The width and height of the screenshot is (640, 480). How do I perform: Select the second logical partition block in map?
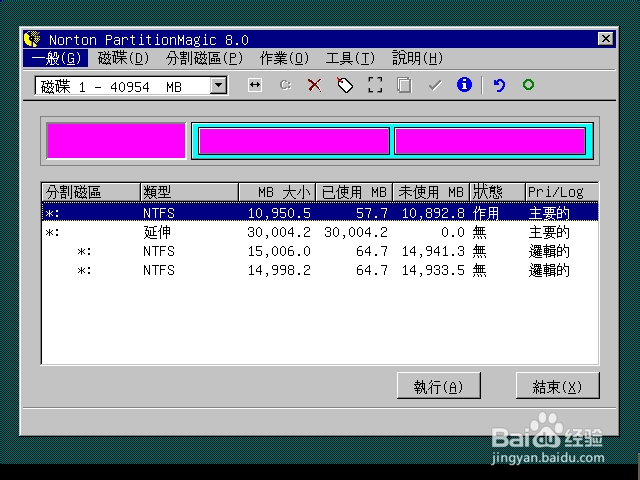[x=490, y=141]
